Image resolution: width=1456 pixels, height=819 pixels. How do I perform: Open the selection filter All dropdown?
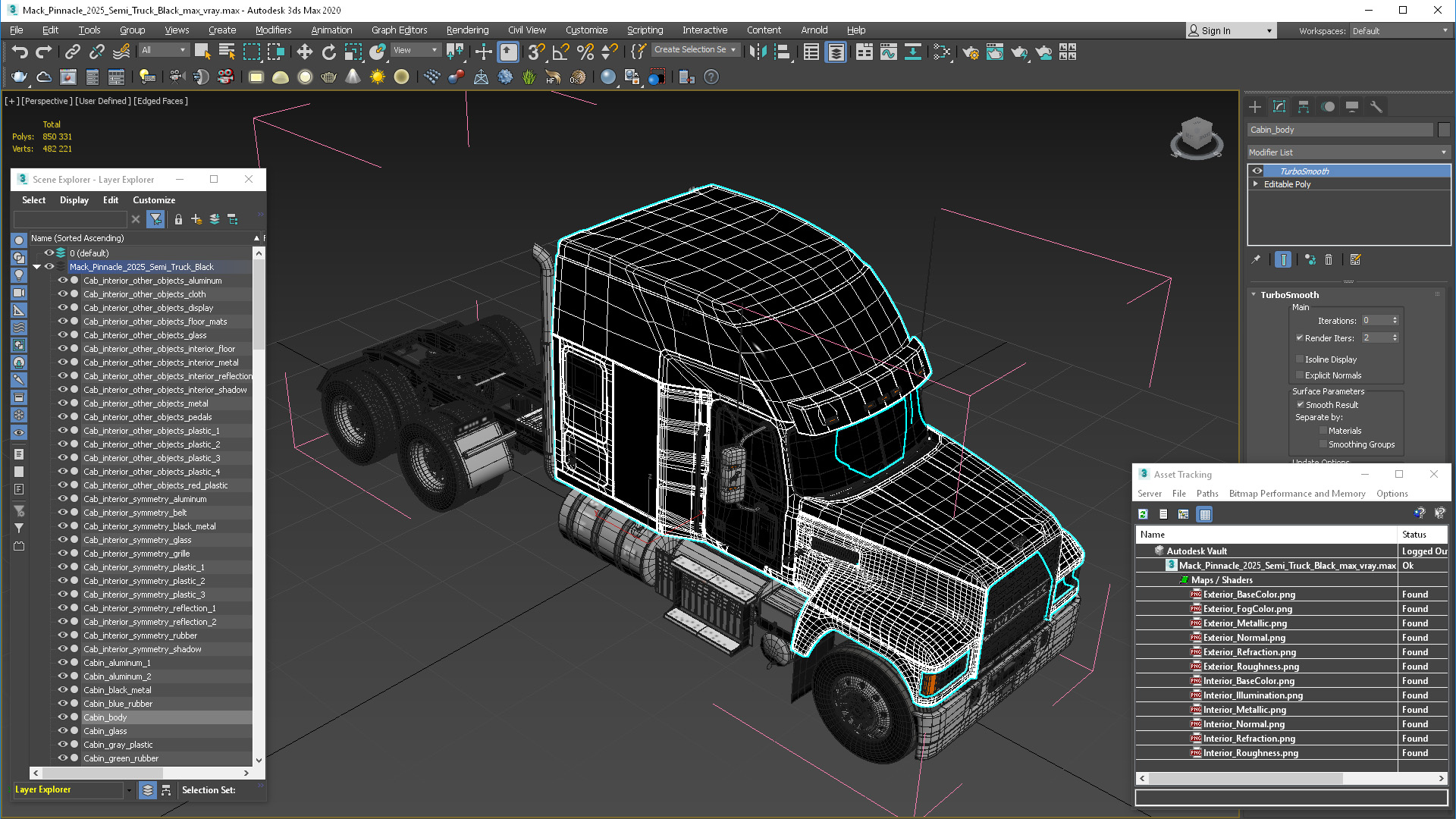164,50
